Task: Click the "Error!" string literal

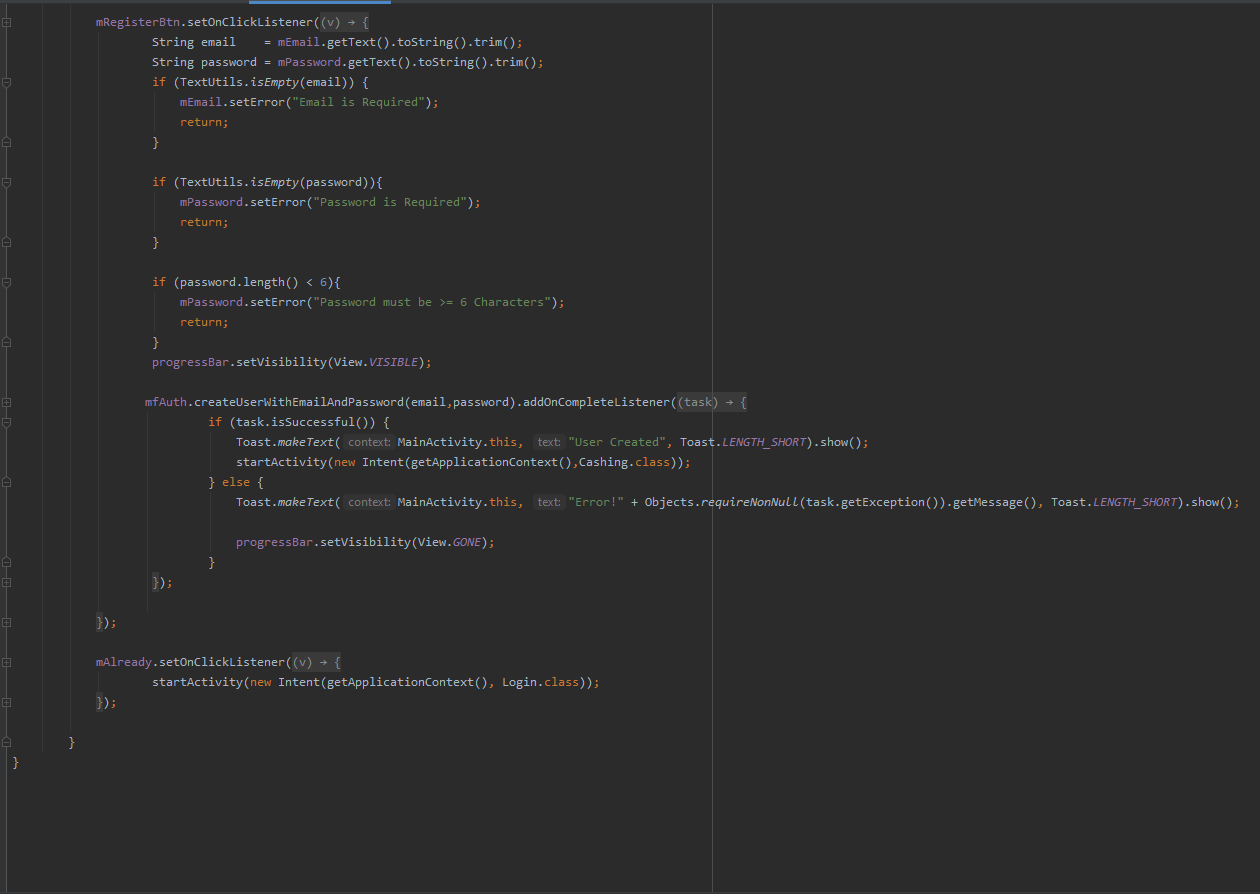Action: pos(596,502)
